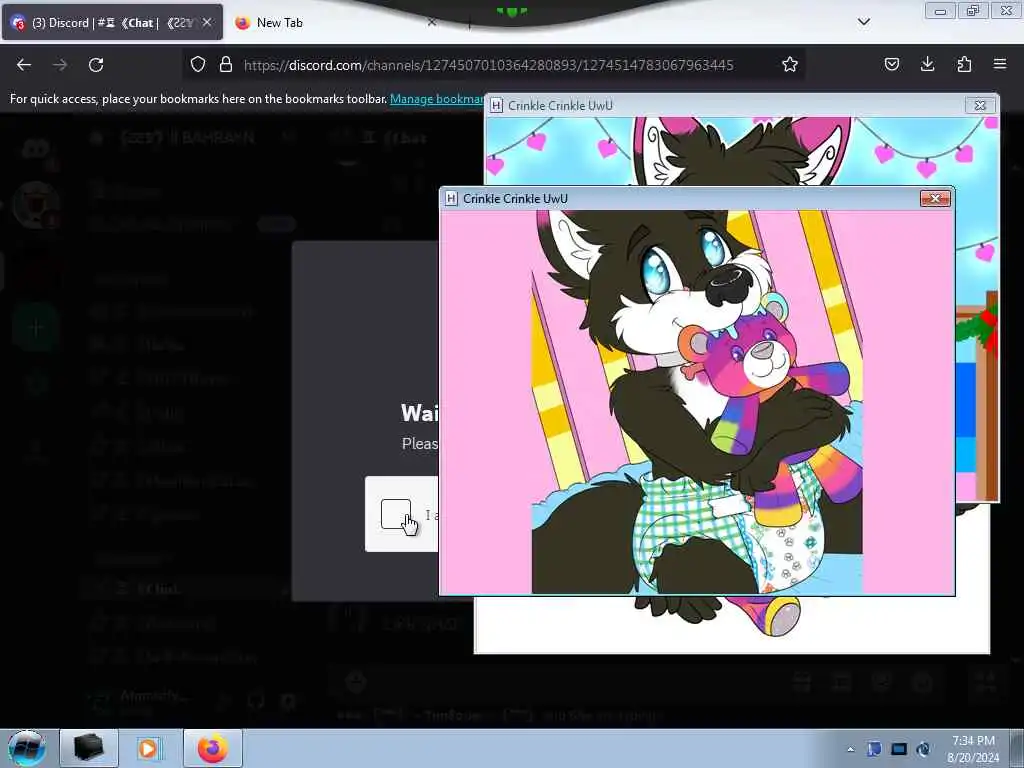1024x768 pixels.
Task: Open the Save to Pocket icon
Action: (891, 64)
